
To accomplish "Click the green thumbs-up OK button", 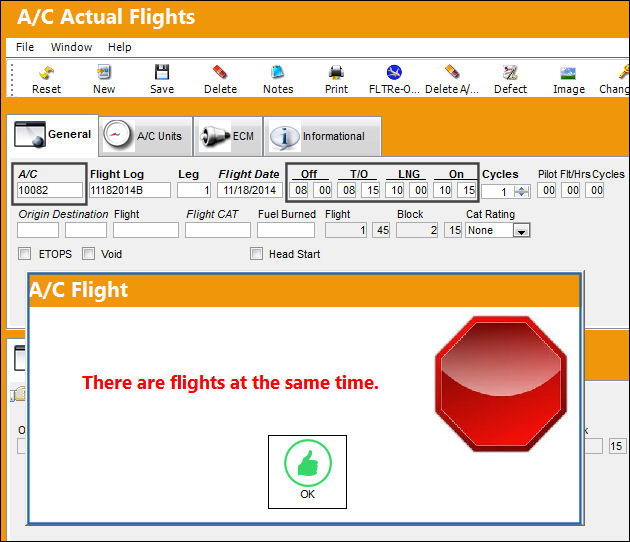I will [307, 472].
